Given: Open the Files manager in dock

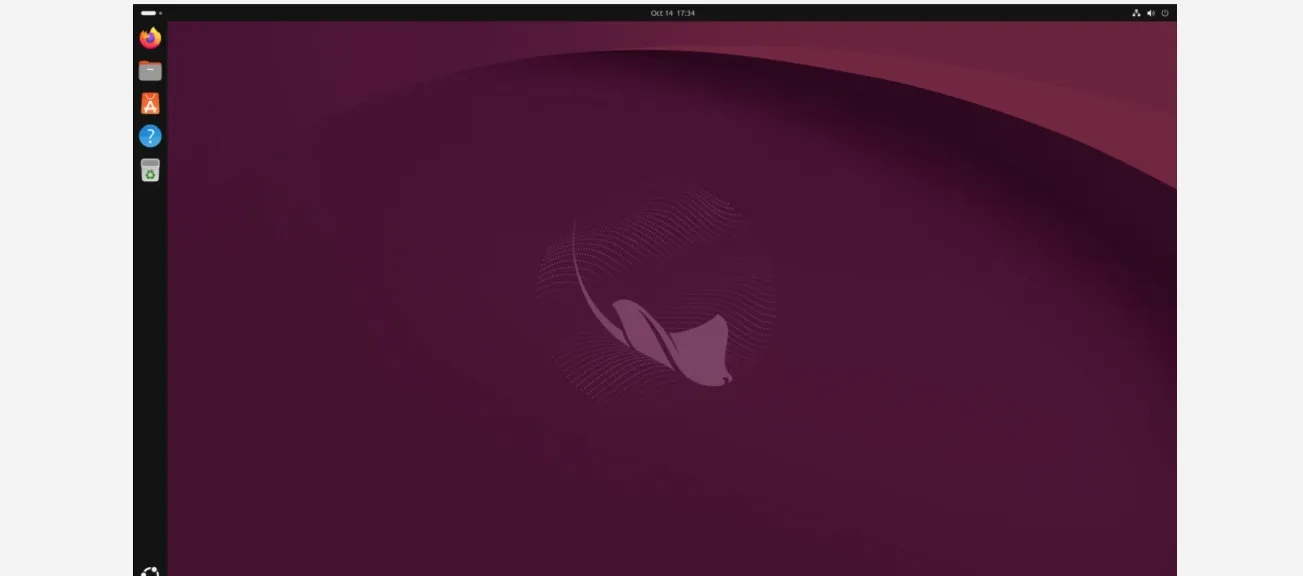Looking at the screenshot, I should pyautogui.click(x=150, y=71).
